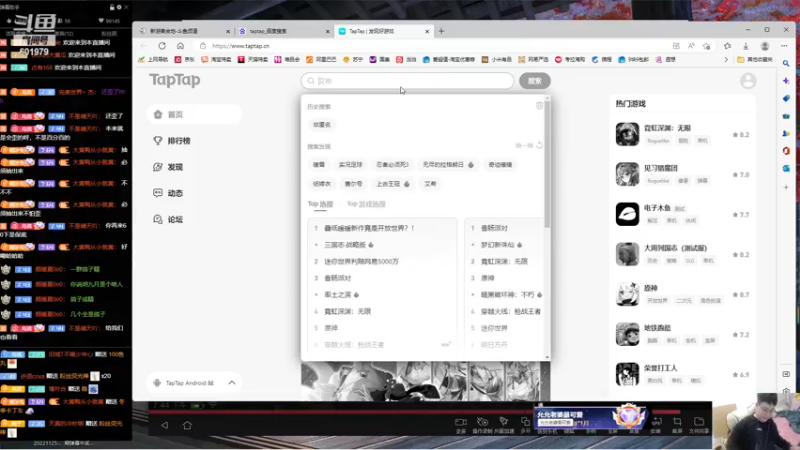
Task: Switch to the taptap_百度搜索 browser tab
Action: (283, 31)
